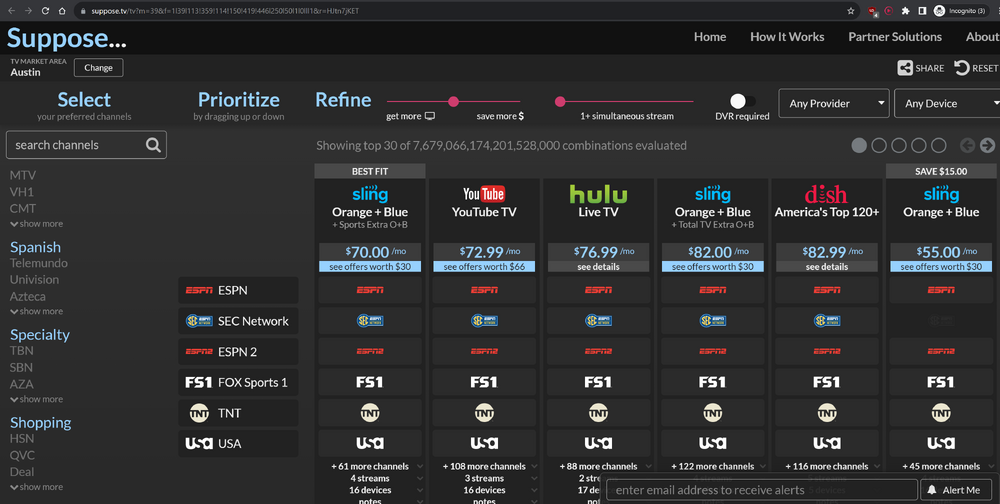
Task: Click the Dish America's Top 120+ logo
Action: pyautogui.click(x=826, y=194)
